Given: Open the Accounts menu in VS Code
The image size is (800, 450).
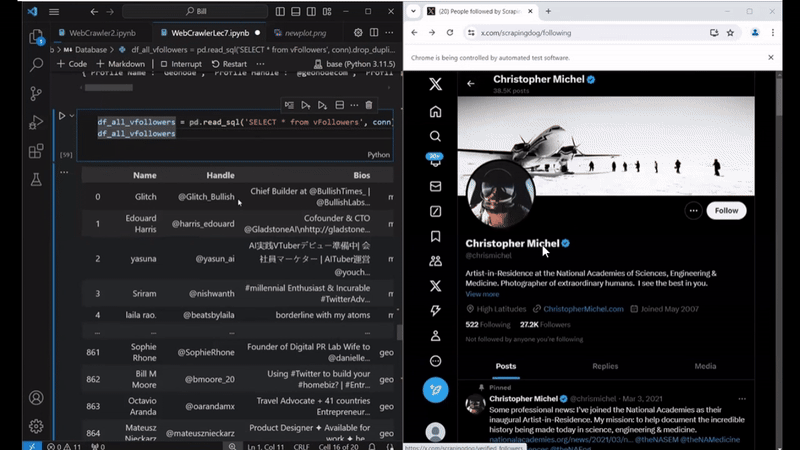Looking at the screenshot, I should pos(36,397).
